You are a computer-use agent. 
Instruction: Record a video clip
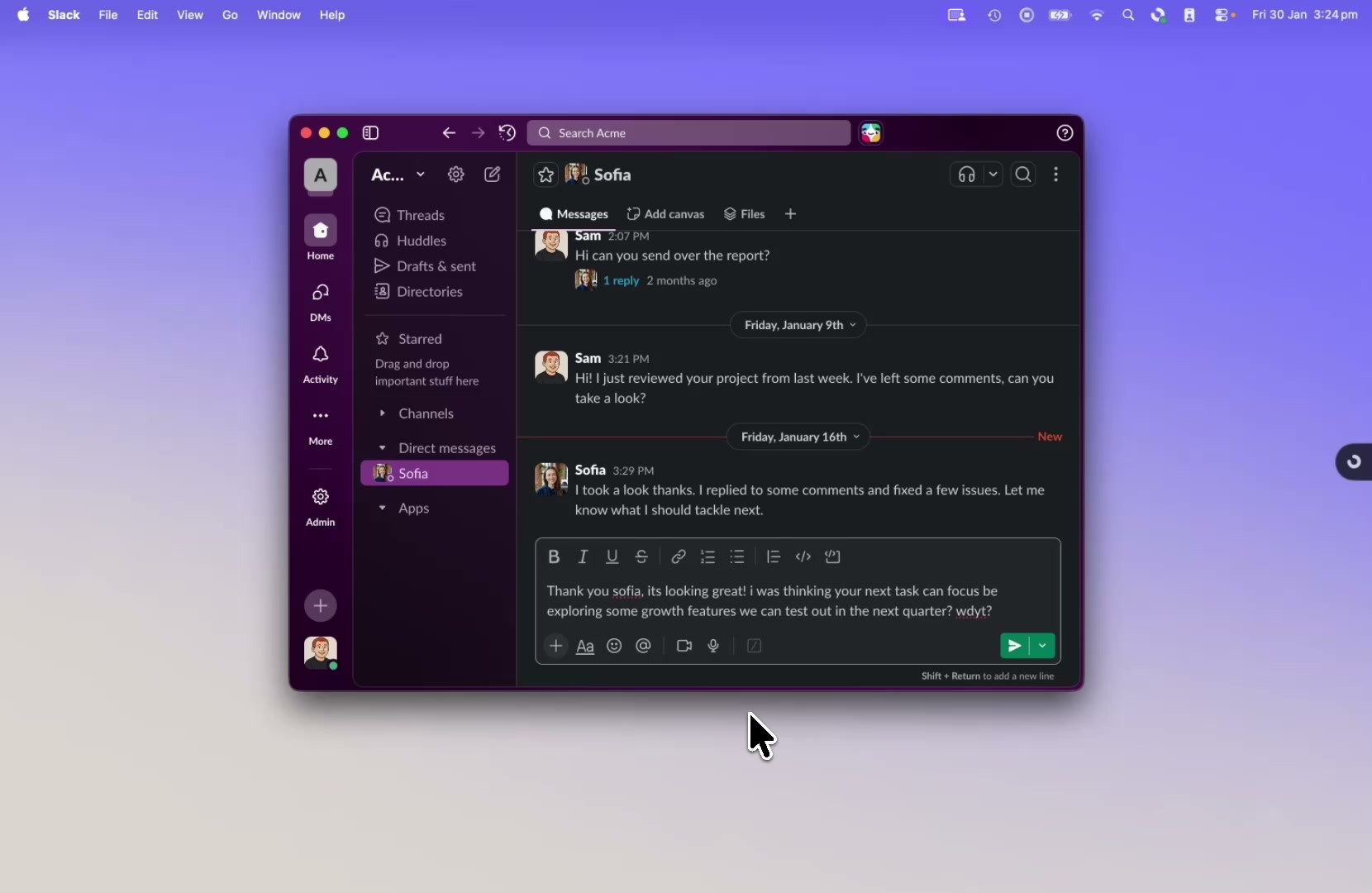(x=684, y=646)
